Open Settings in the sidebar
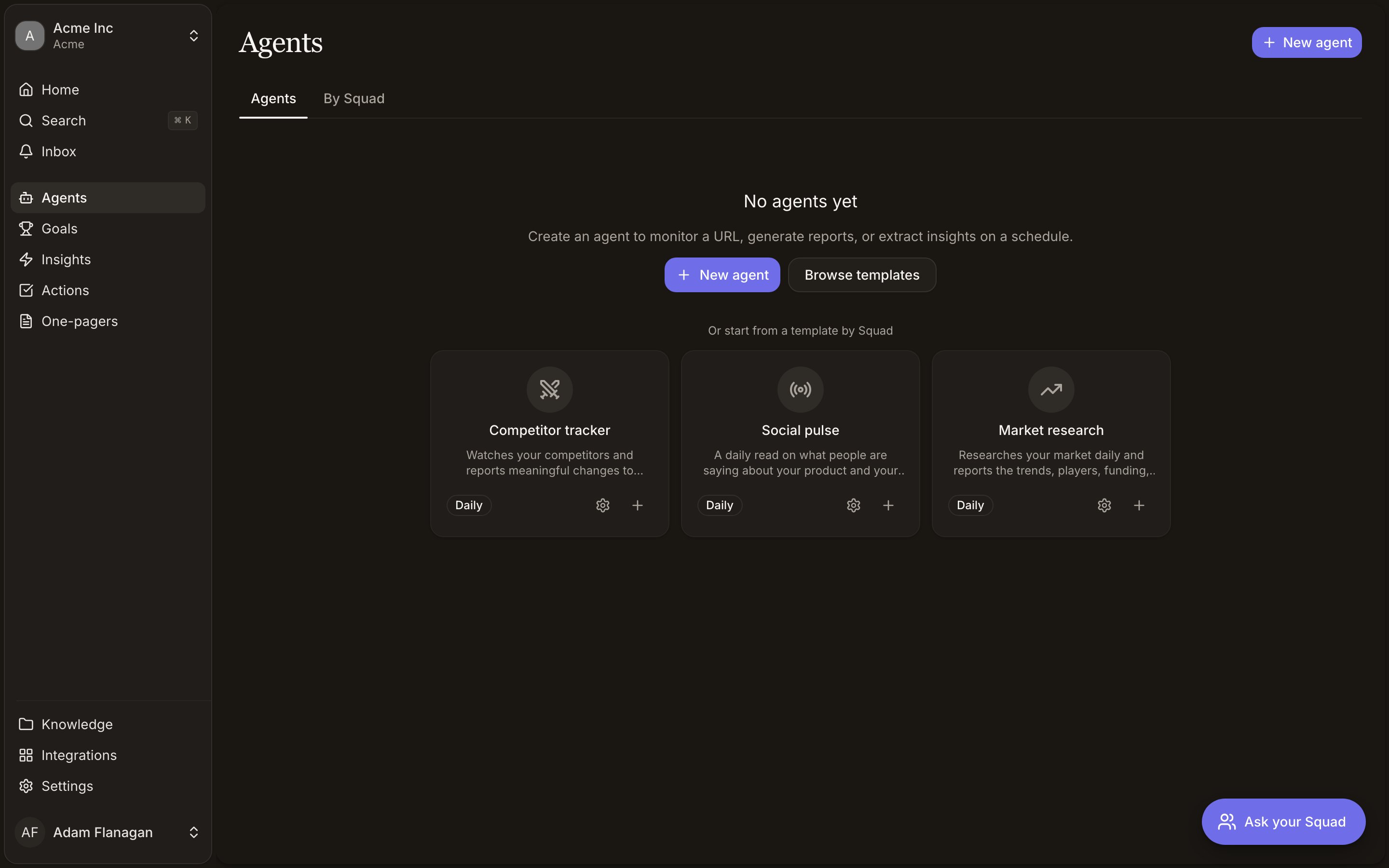Viewport: 1389px width, 868px height. [108, 786]
